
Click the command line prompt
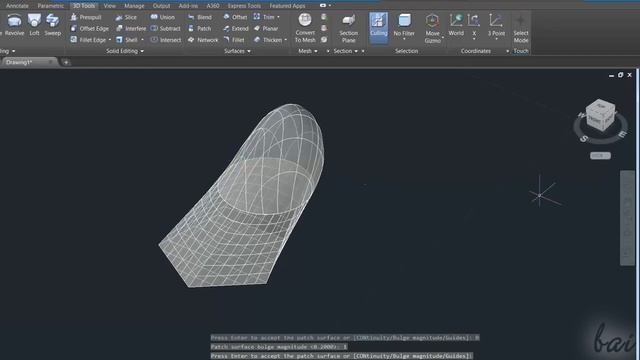341,356
